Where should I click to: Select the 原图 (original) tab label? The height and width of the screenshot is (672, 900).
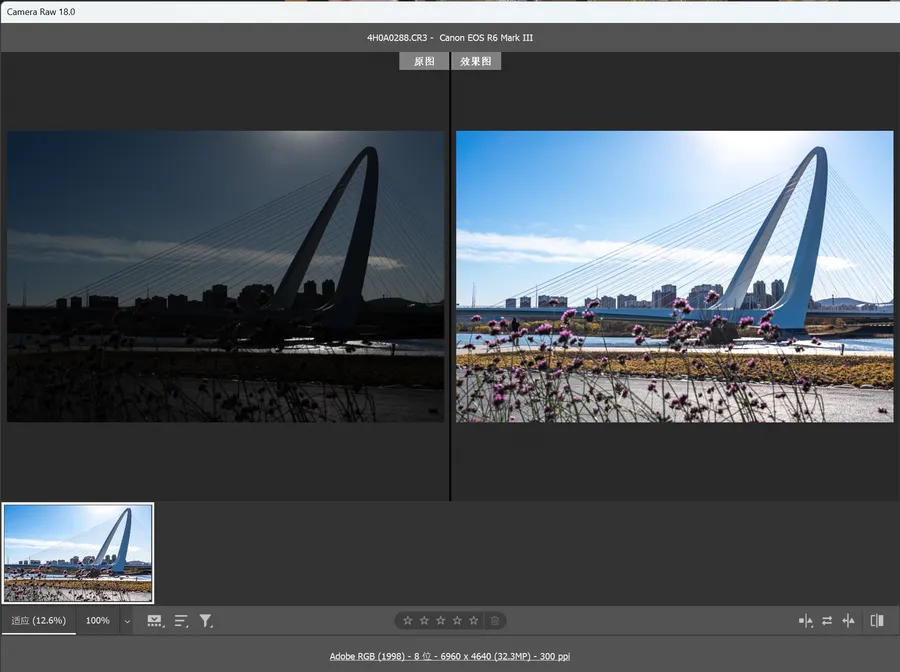(424, 61)
